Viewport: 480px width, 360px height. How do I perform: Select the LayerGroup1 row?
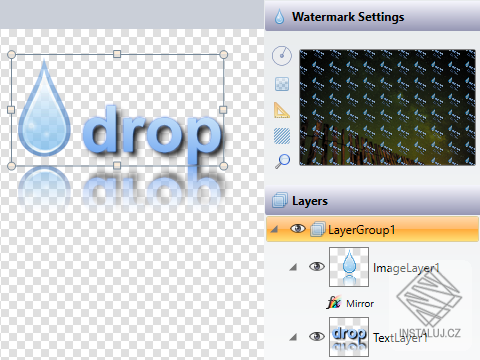pyautogui.click(x=372, y=229)
